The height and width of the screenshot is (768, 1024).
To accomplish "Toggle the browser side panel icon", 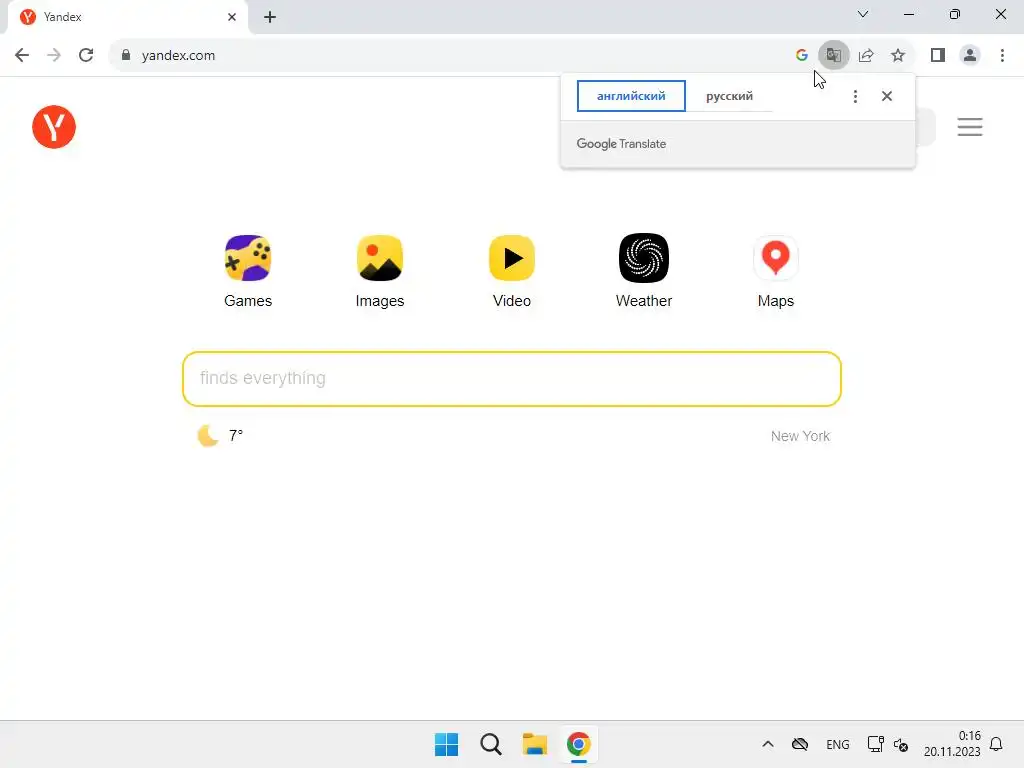I will point(937,55).
